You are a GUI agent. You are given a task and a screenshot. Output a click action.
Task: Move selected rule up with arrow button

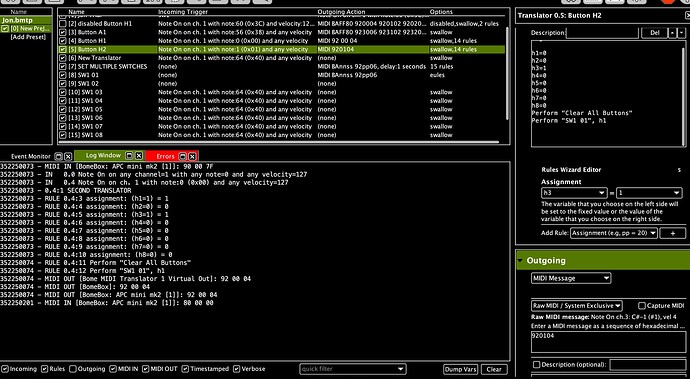672,33
